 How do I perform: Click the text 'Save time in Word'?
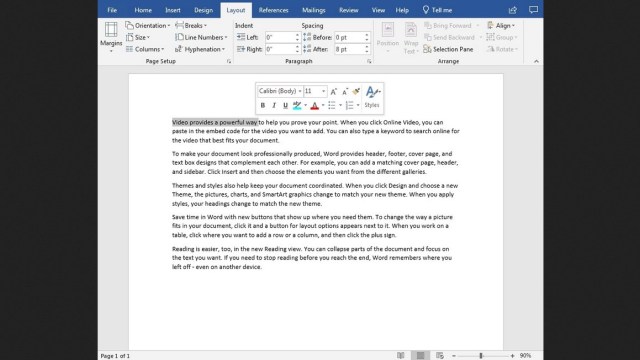pos(197,217)
